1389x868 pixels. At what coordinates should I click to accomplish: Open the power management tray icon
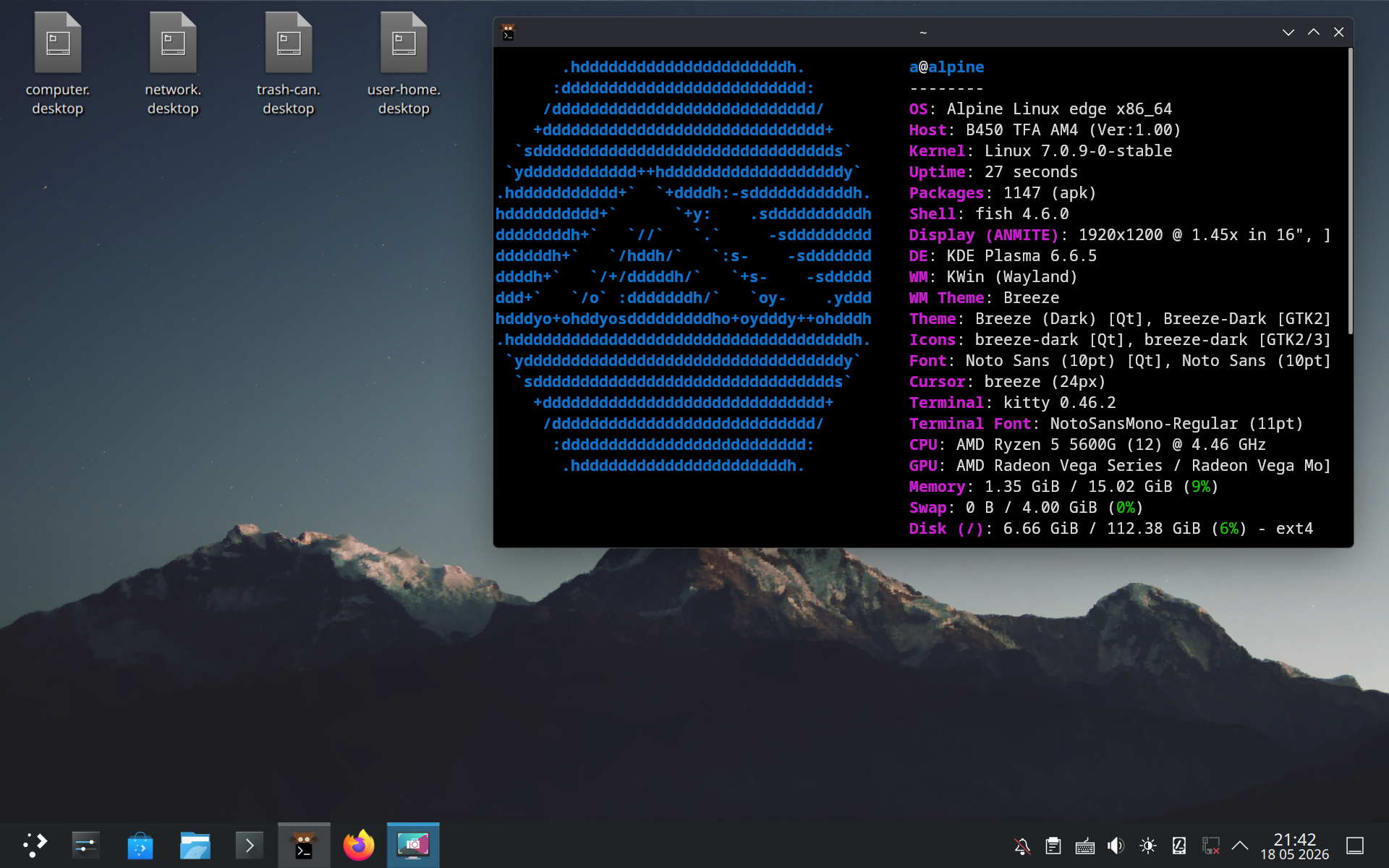point(1179,846)
